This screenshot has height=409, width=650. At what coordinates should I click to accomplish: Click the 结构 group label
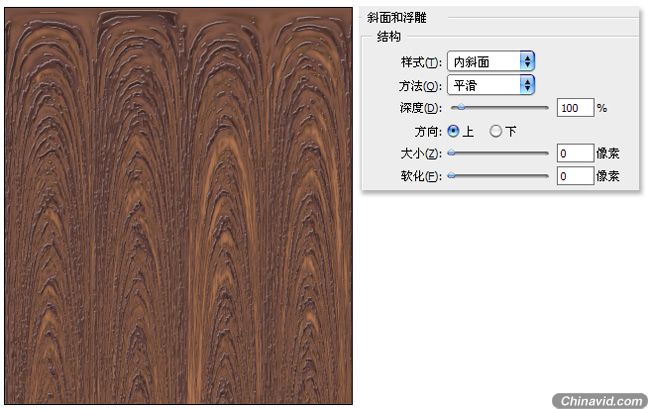click(389, 37)
